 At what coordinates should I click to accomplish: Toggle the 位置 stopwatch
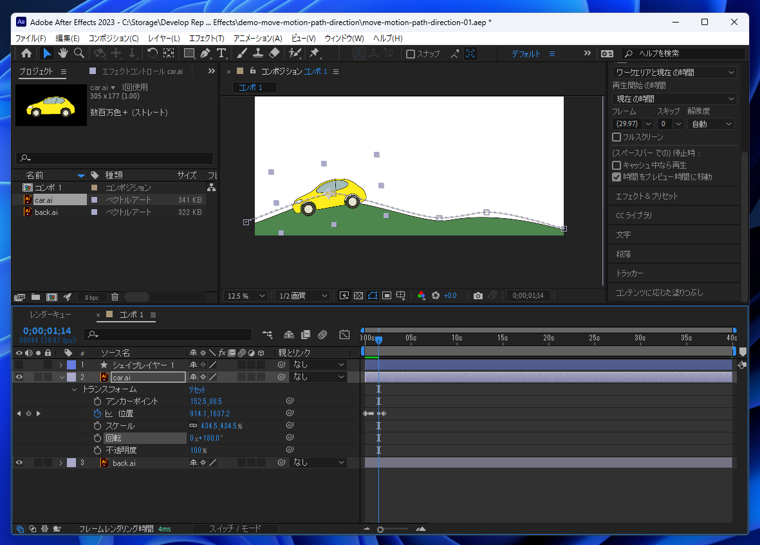click(97, 414)
